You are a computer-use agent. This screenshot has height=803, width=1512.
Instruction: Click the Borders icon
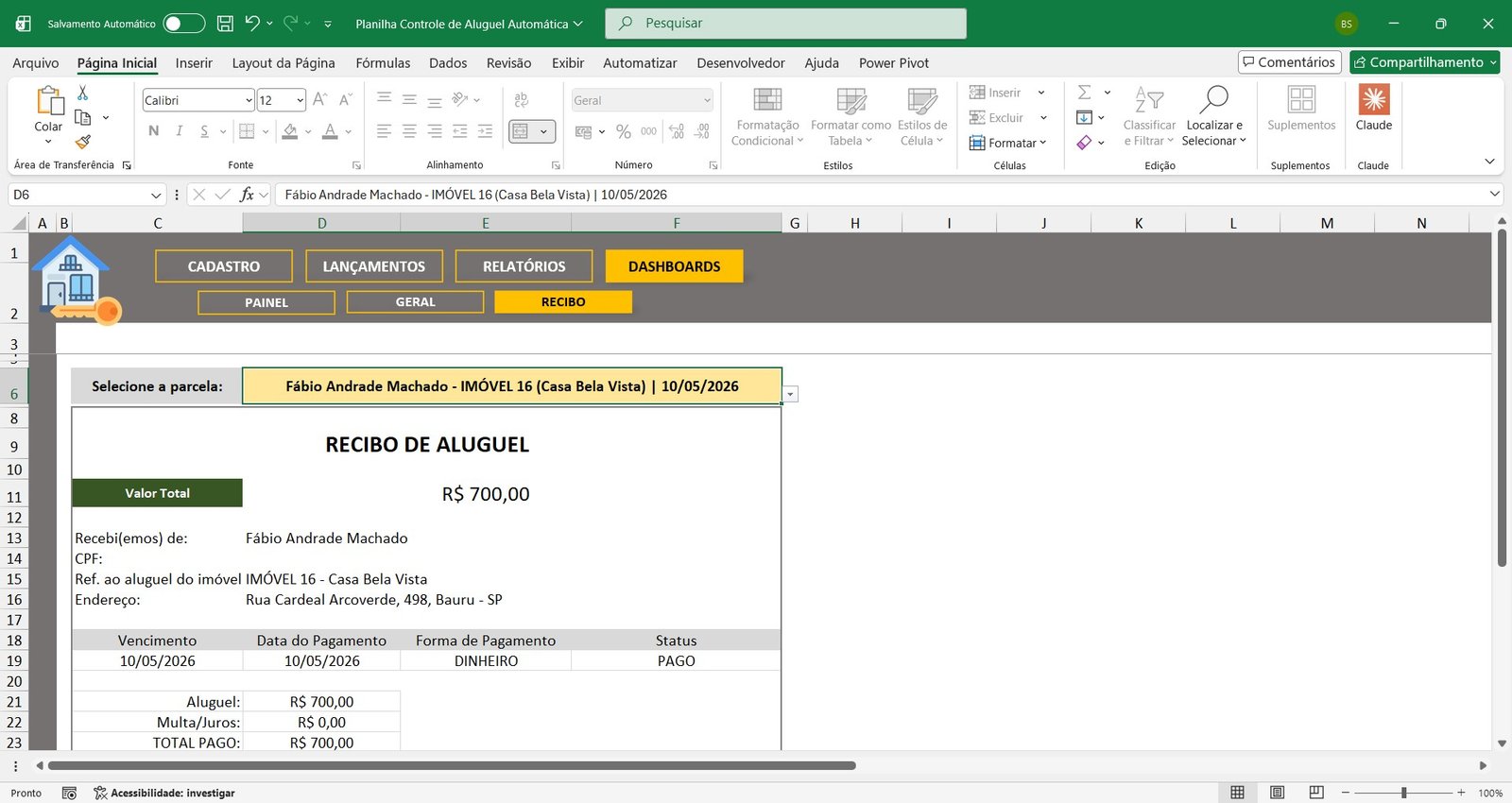point(247,131)
